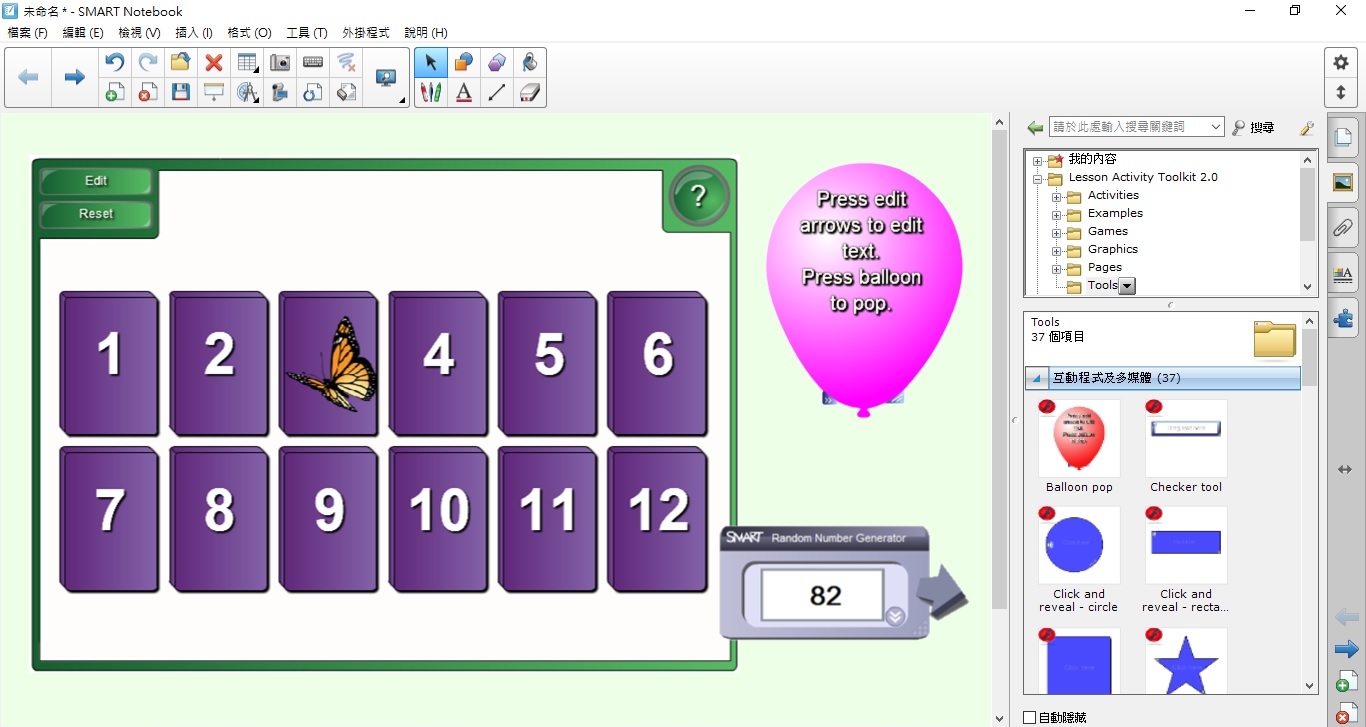
Task: Expand the Games folder tree node
Action: 1056,232
